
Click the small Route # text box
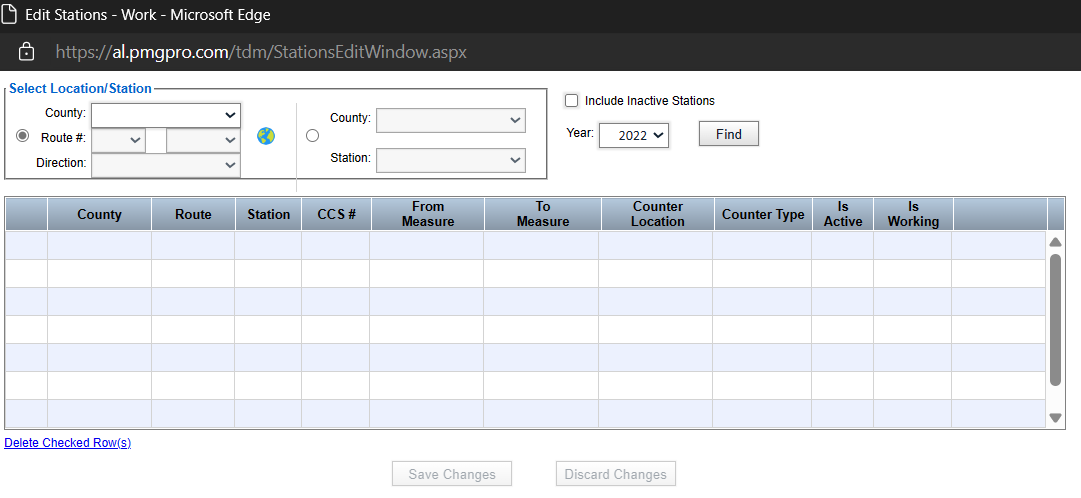point(156,141)
